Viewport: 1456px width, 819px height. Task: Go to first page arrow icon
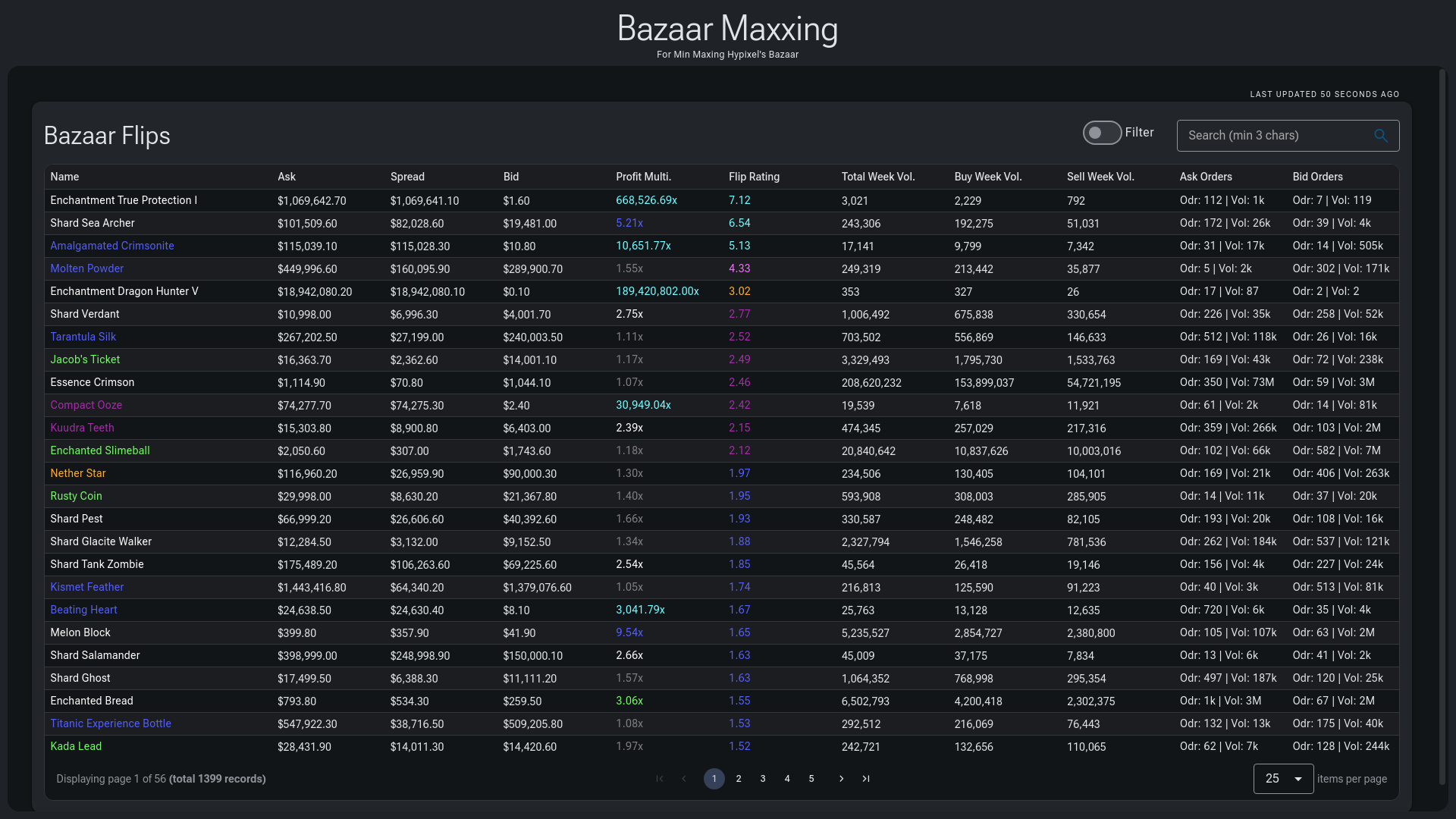[660, 779]
